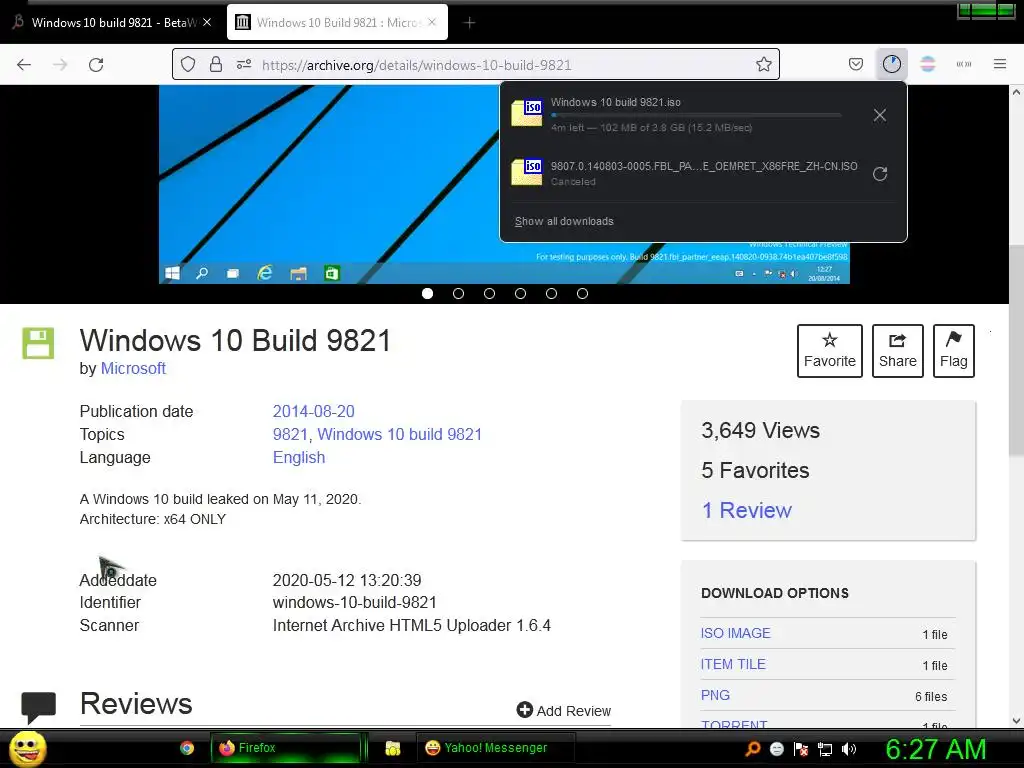Close the BetaWiki tab
The width and height of the screenshot is (1024, 768).
(207, 22)
